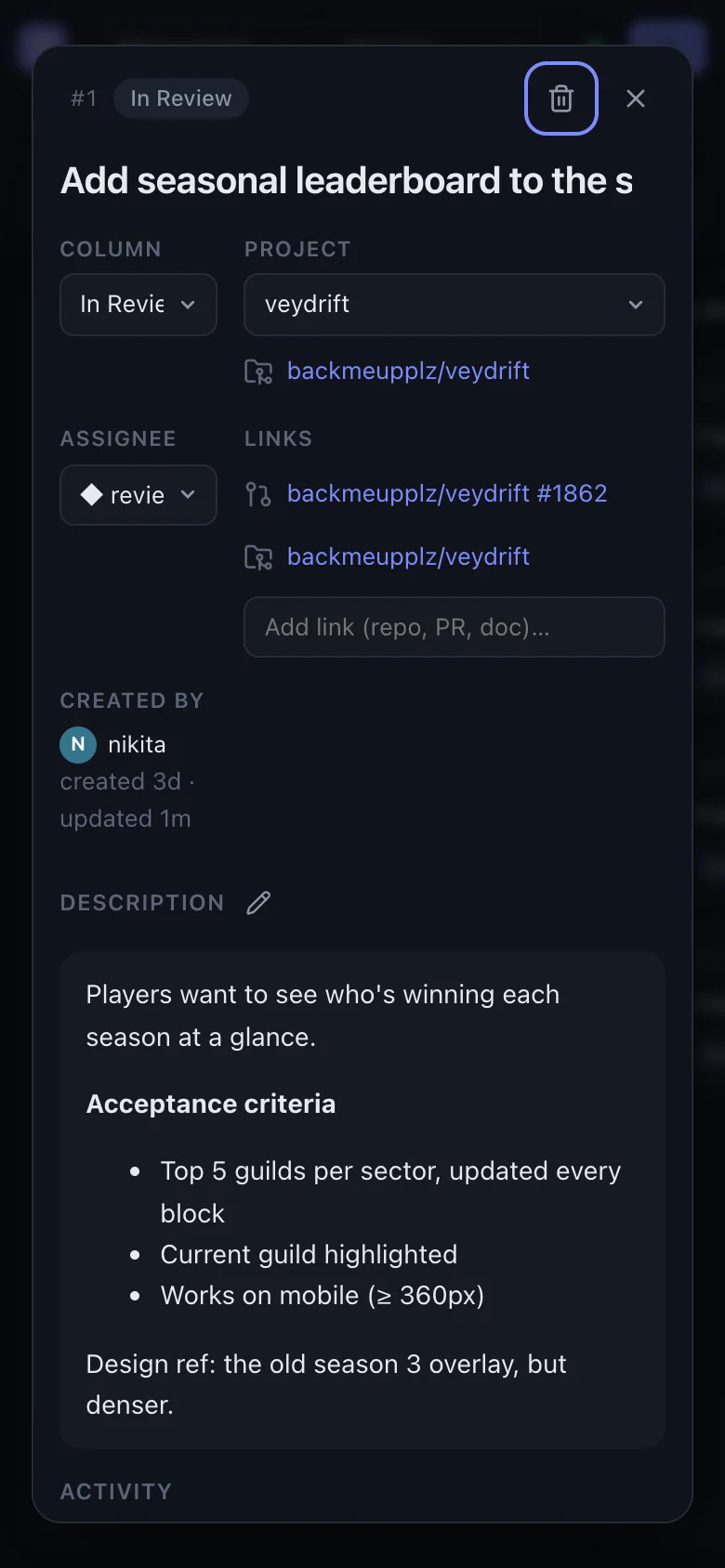This screenshot has height=1568, width=725.
Task: Click the description text box
Action: click(x=362, y=1200)
